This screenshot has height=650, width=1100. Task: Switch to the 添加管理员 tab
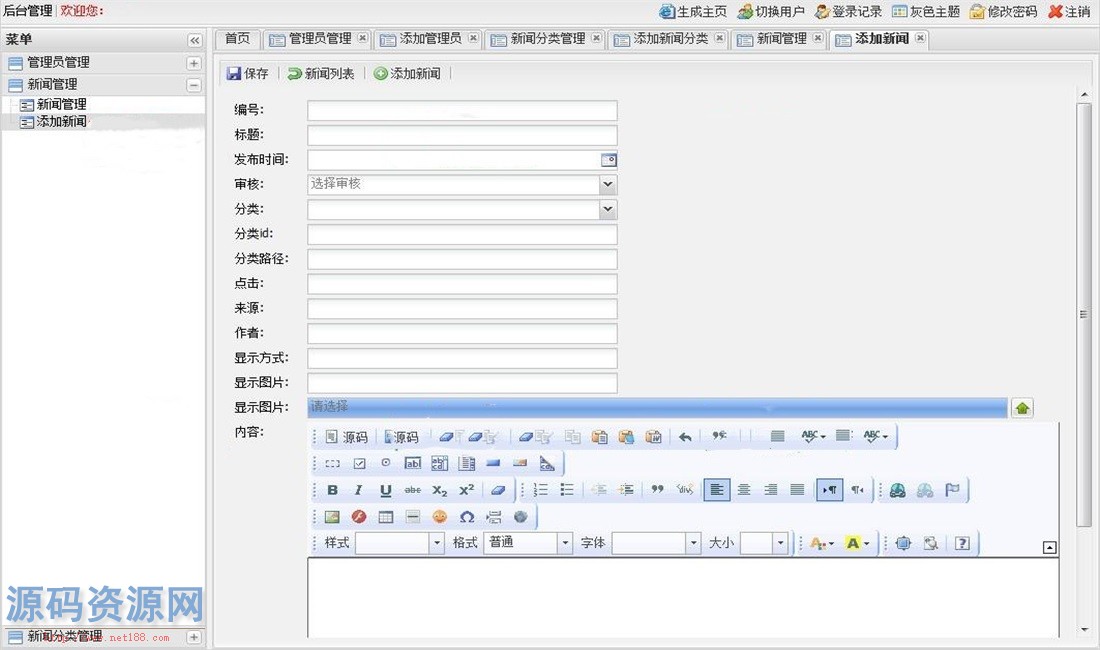(430, 39)
